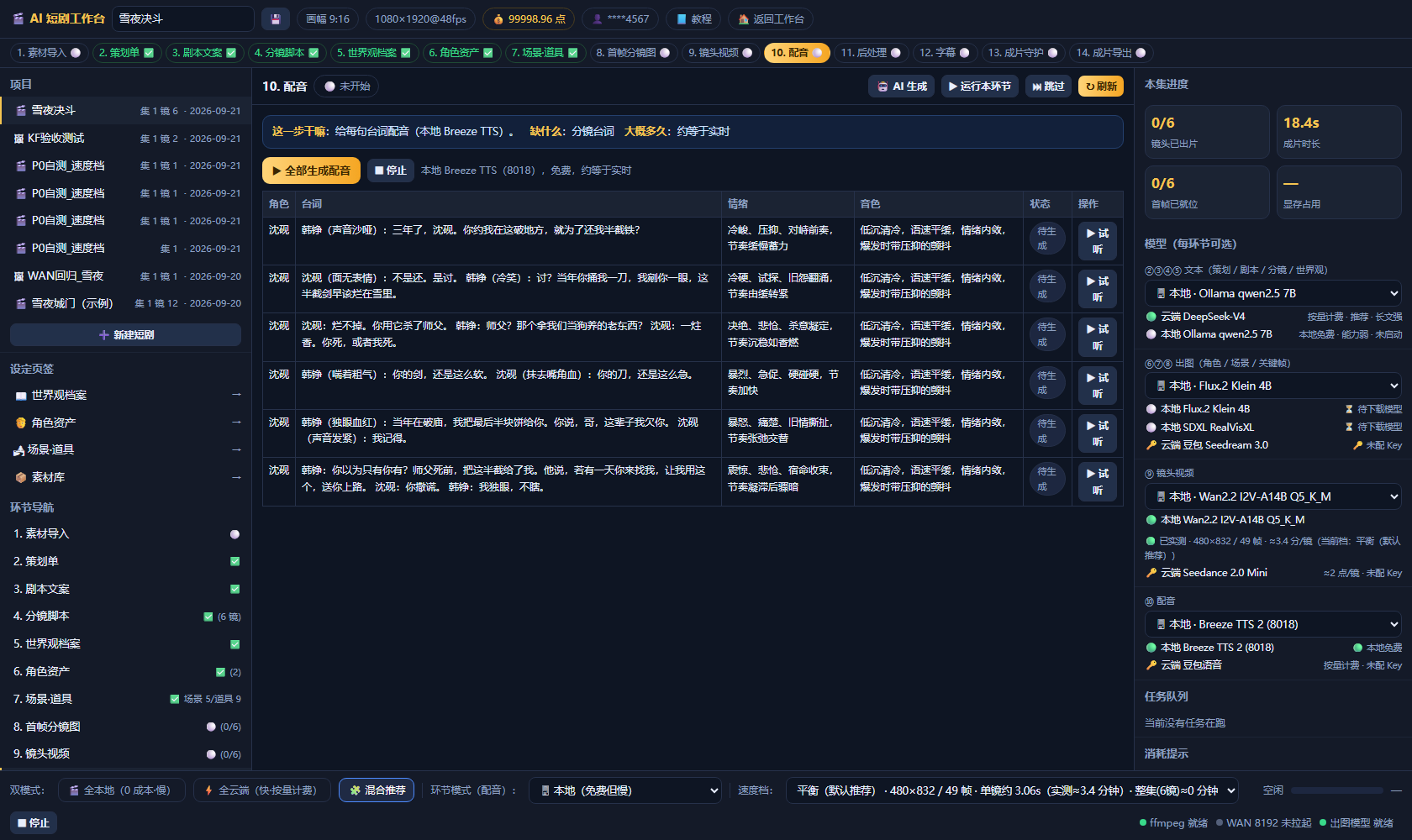Click the AI 生成 button
This screenshot has width=1412, height=840.
901,86
